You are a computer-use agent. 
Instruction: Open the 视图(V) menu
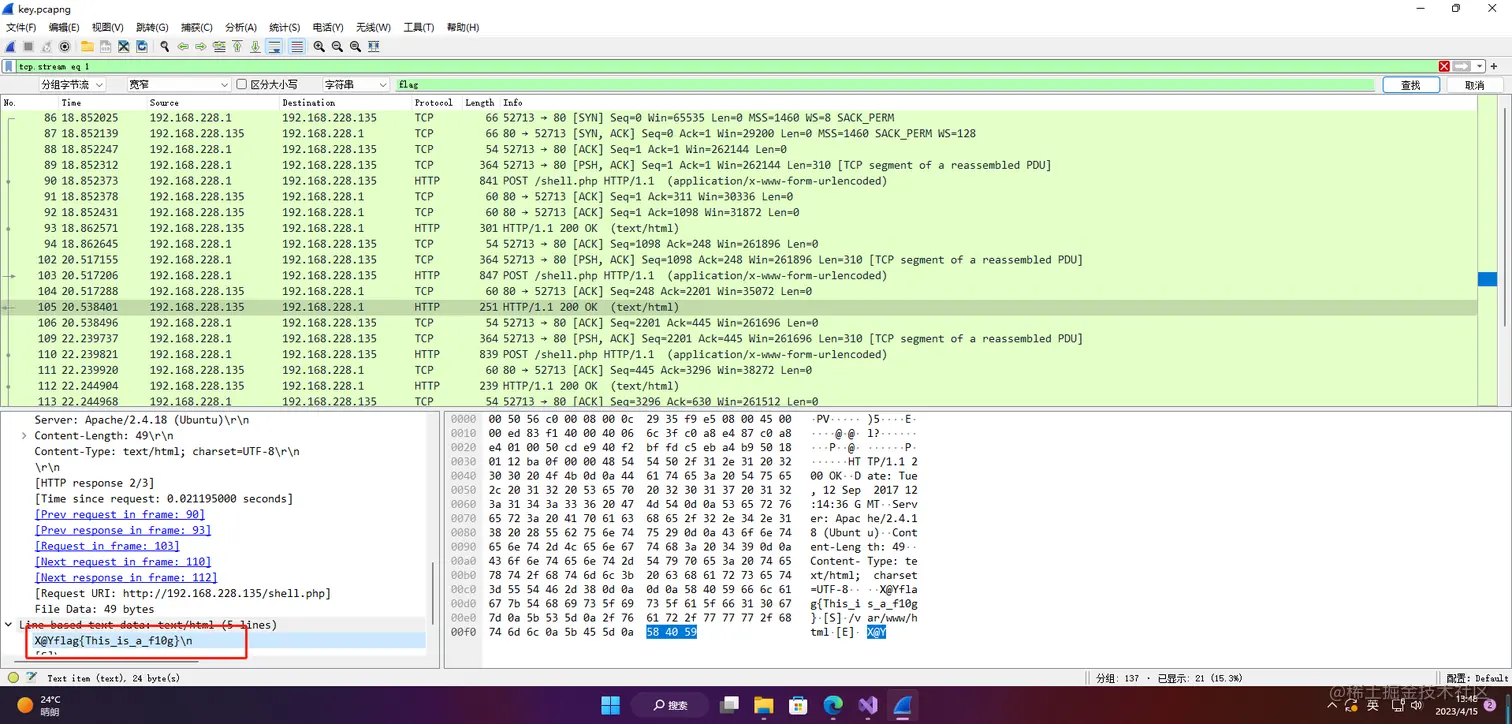tap(107, 27)
